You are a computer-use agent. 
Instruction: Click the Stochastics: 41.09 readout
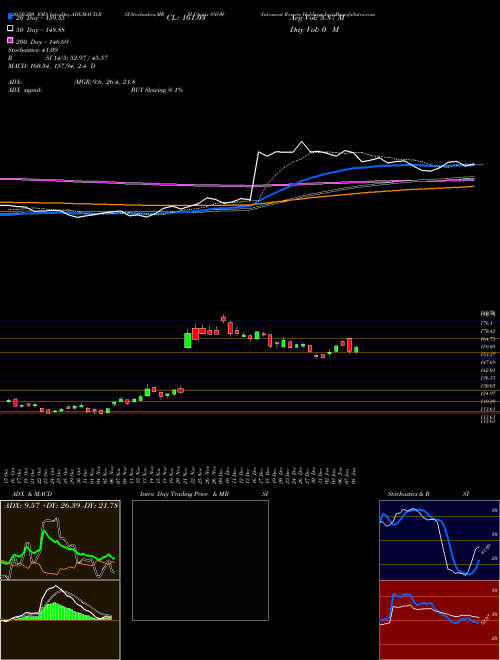[x=33, y=50]
